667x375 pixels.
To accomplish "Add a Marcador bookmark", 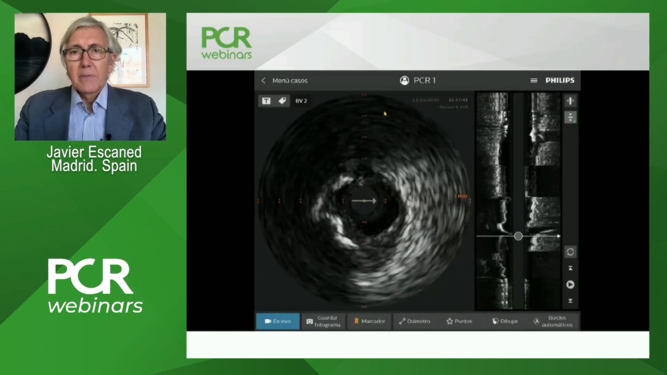I will coord(369,321).
